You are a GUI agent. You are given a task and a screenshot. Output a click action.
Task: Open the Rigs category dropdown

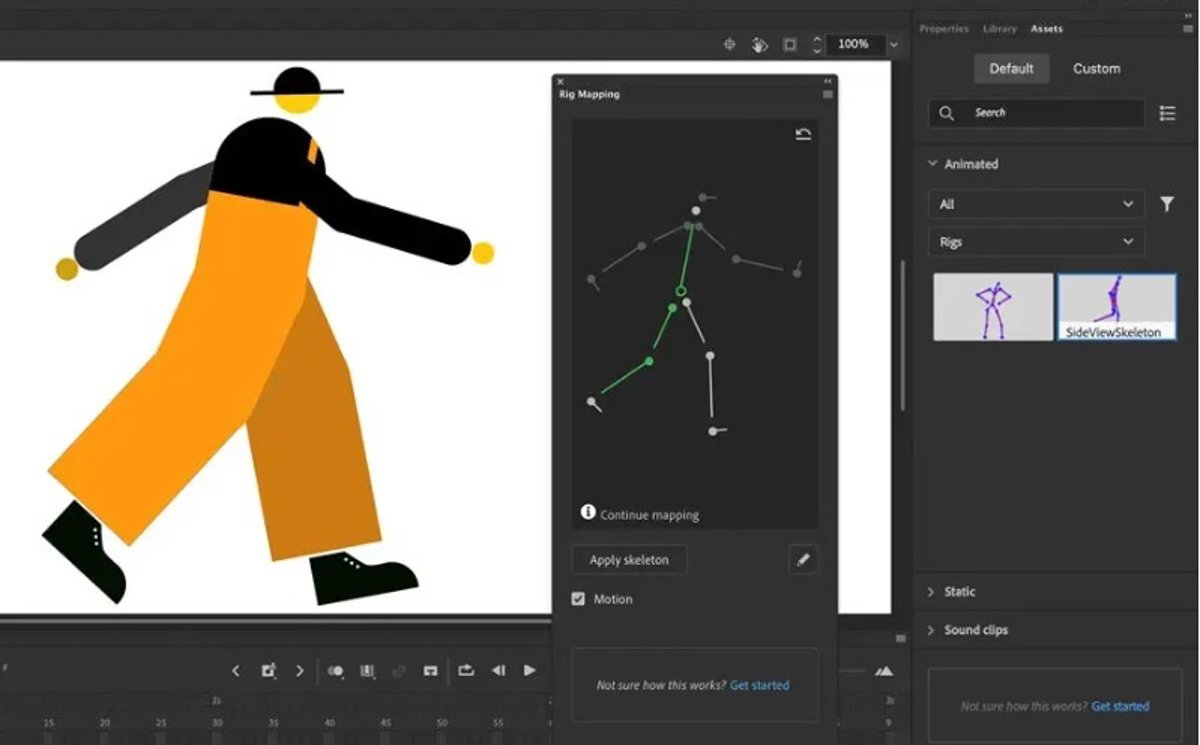1037,242
